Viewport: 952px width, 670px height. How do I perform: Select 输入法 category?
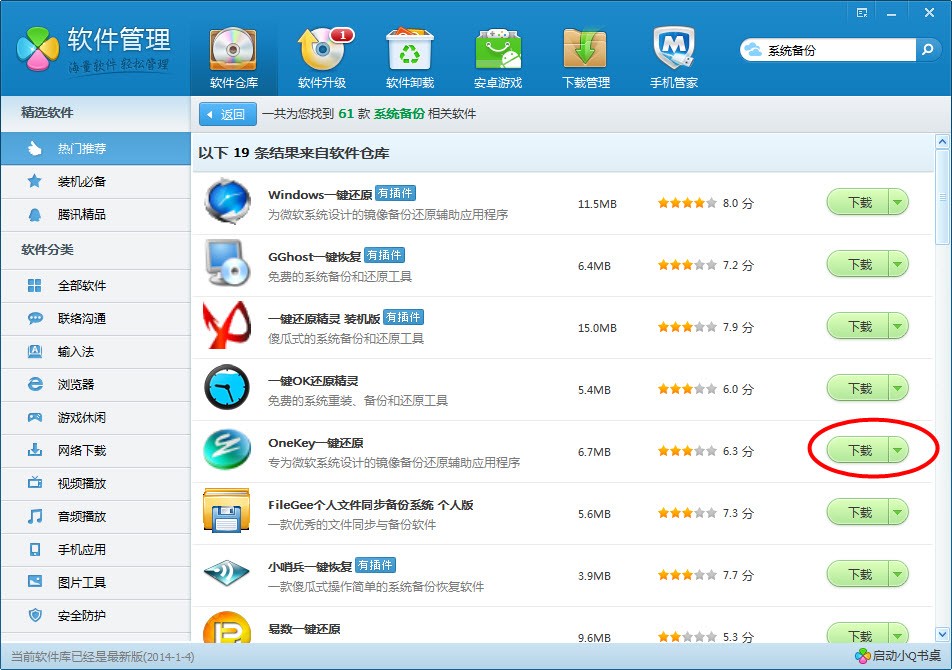[96, 351]
